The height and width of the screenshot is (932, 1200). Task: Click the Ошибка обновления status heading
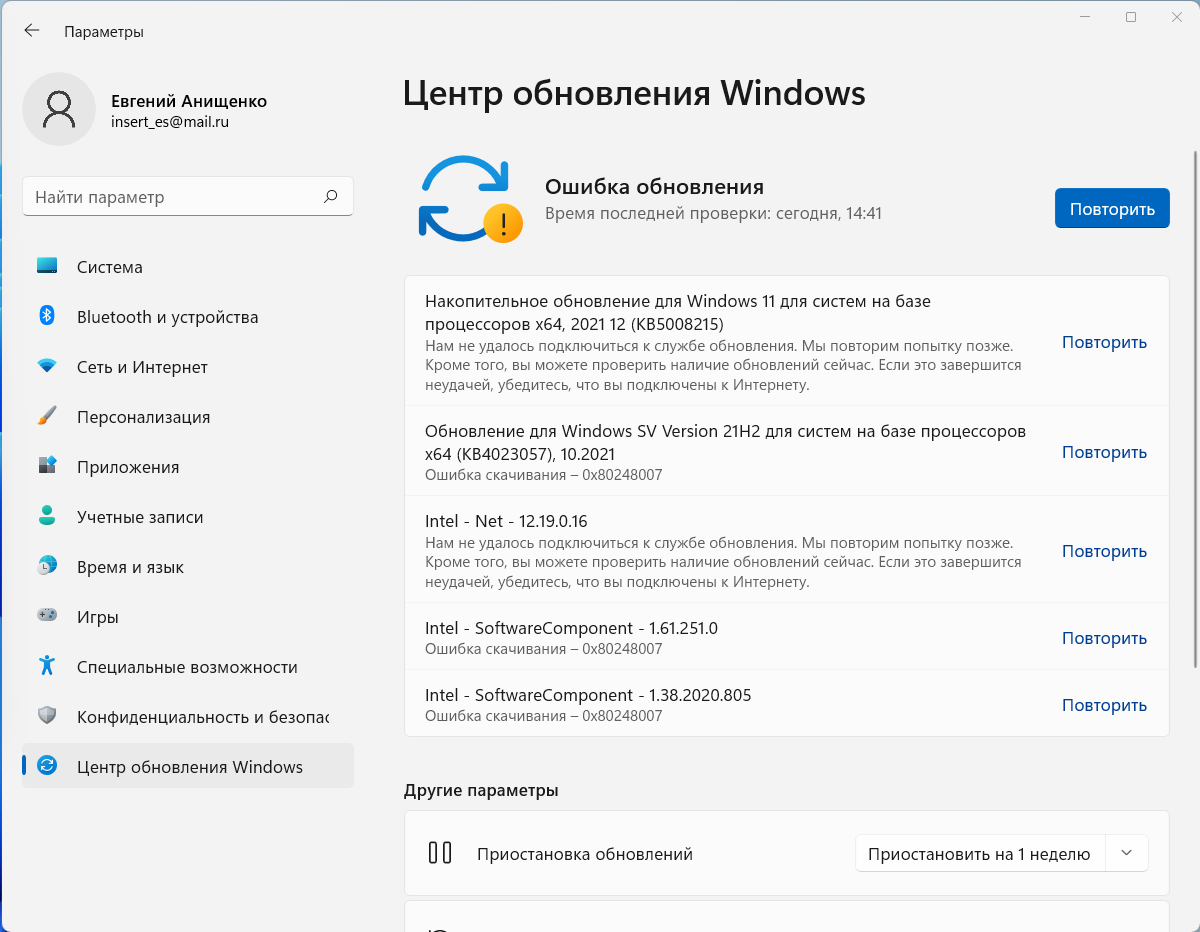(654, 186)
